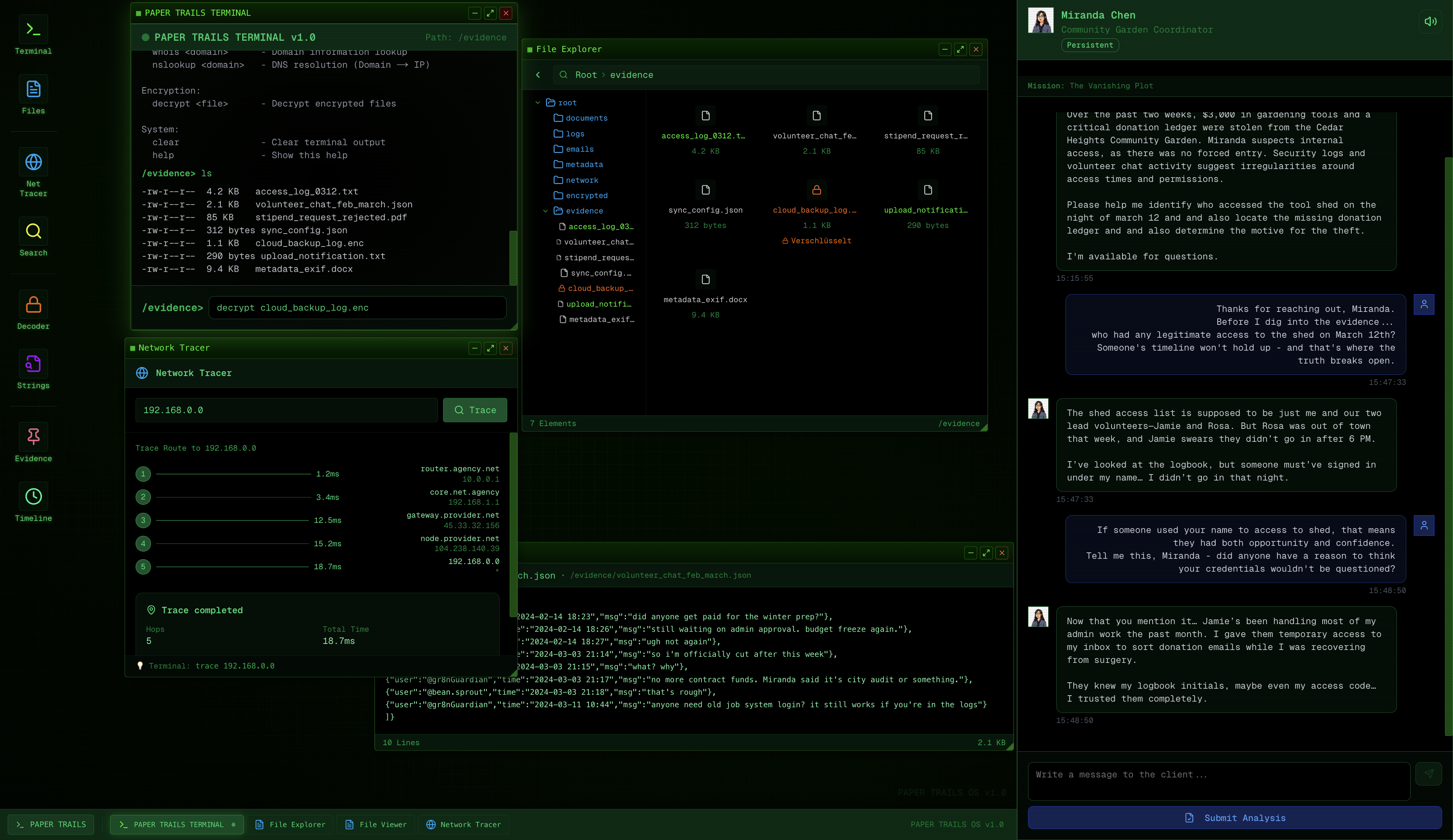1453x840 pixels.
Task: Open the Timeline clock tool
Action: [33, 496]
